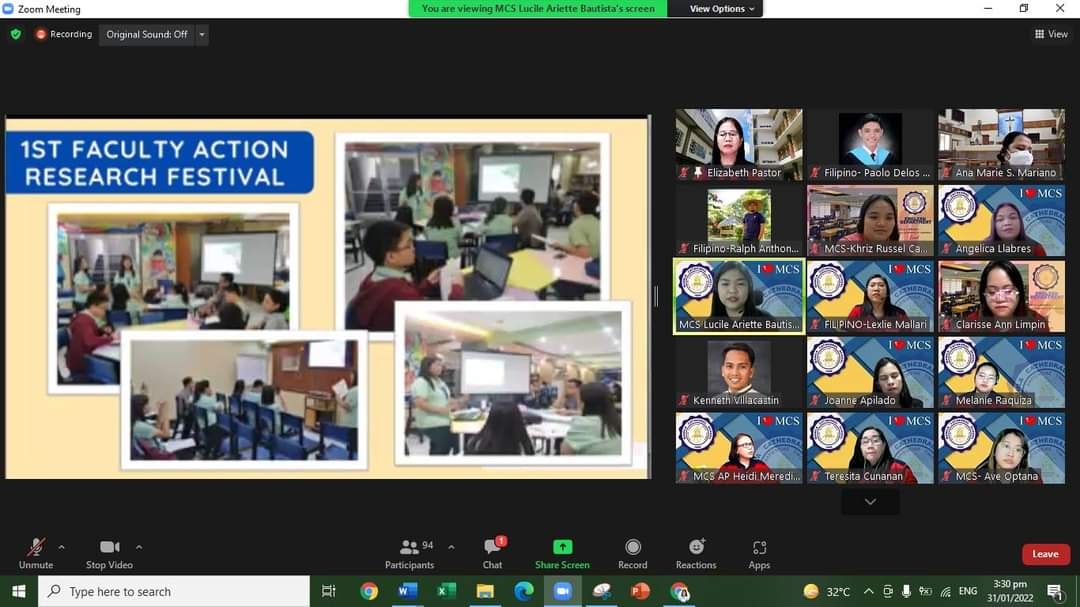
Task: Open the Chat panel
Action: point(493,553)
